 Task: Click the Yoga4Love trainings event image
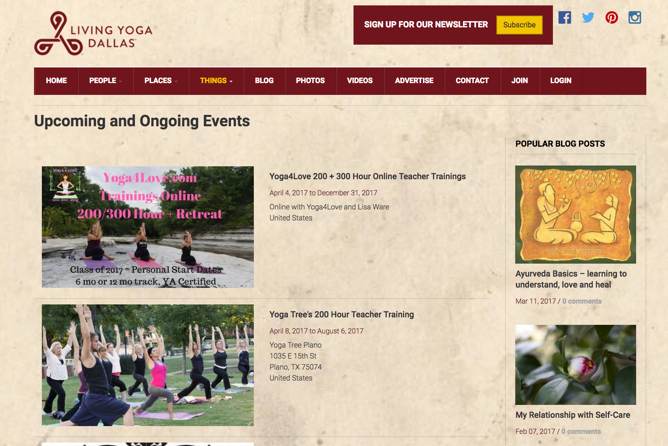[148, 227]
